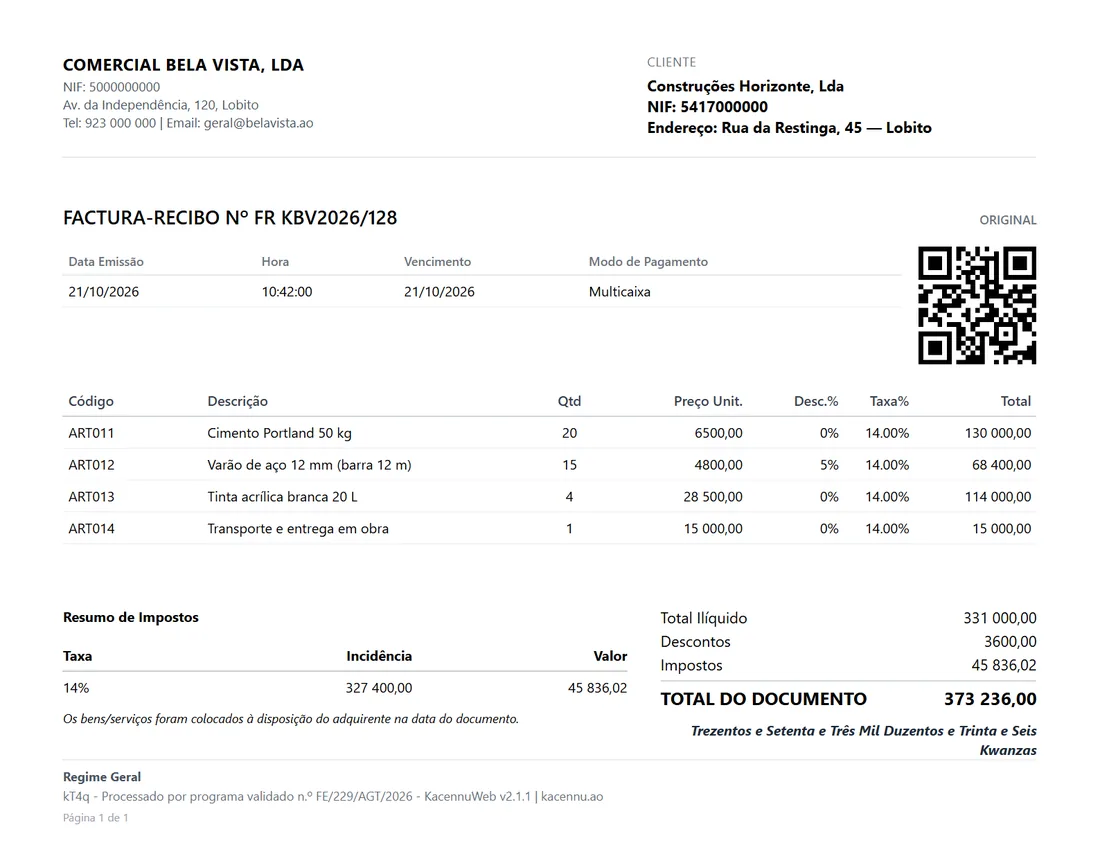Screen dimensions: 1100x845
Task: Click the grand total 373 236,00
Action: point(990,699)
